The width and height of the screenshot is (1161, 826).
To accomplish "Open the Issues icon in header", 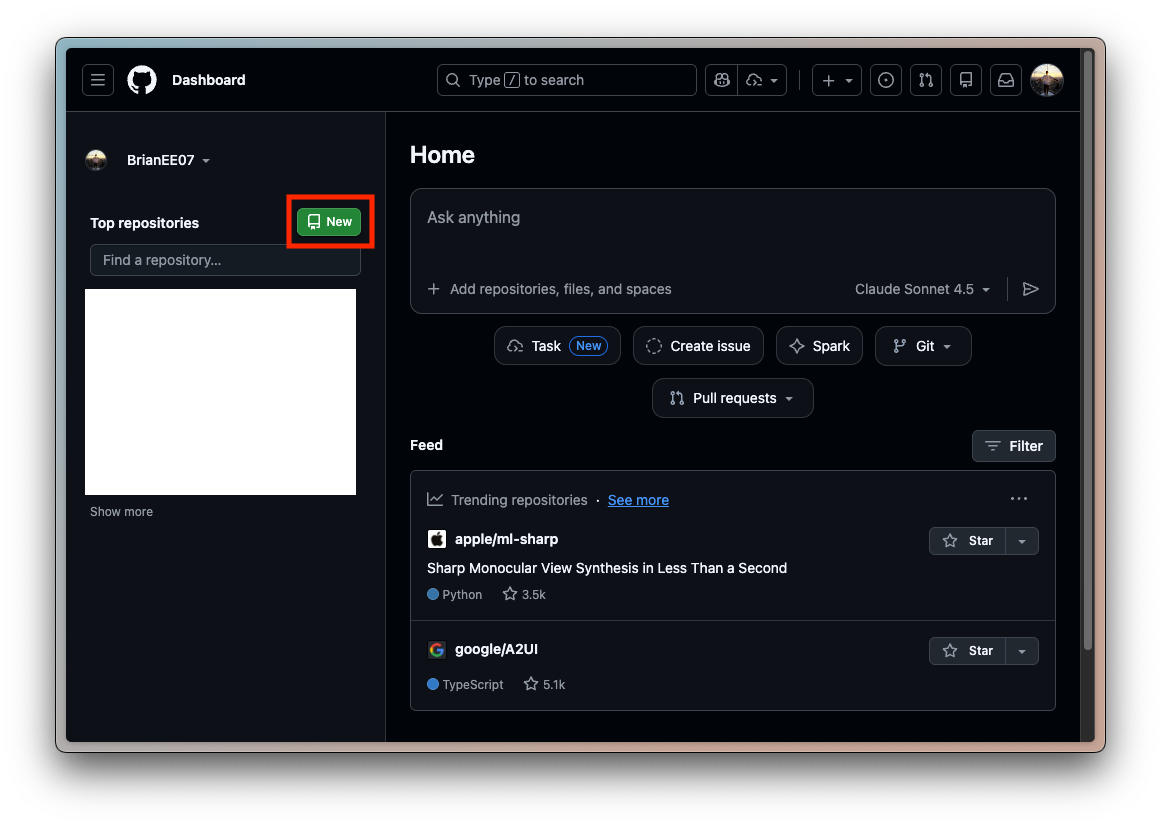I will click(885, 80).
